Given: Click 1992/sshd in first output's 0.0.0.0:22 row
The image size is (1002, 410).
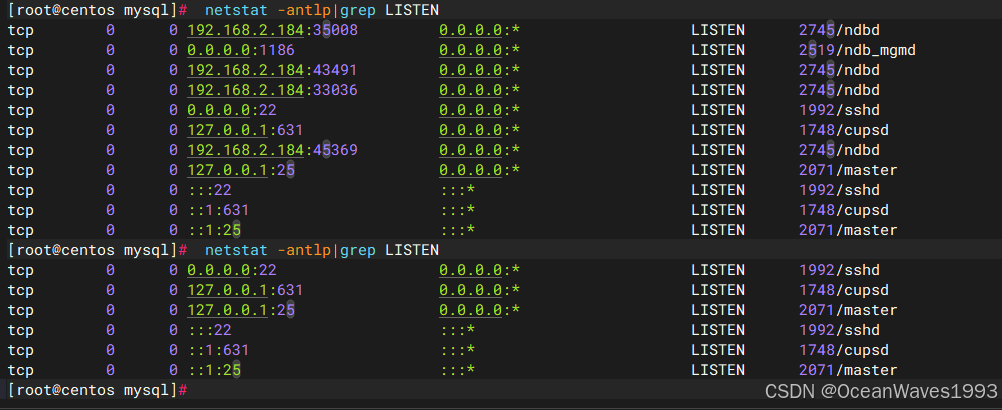Looking at the screenshot, I should pos(839,110).
